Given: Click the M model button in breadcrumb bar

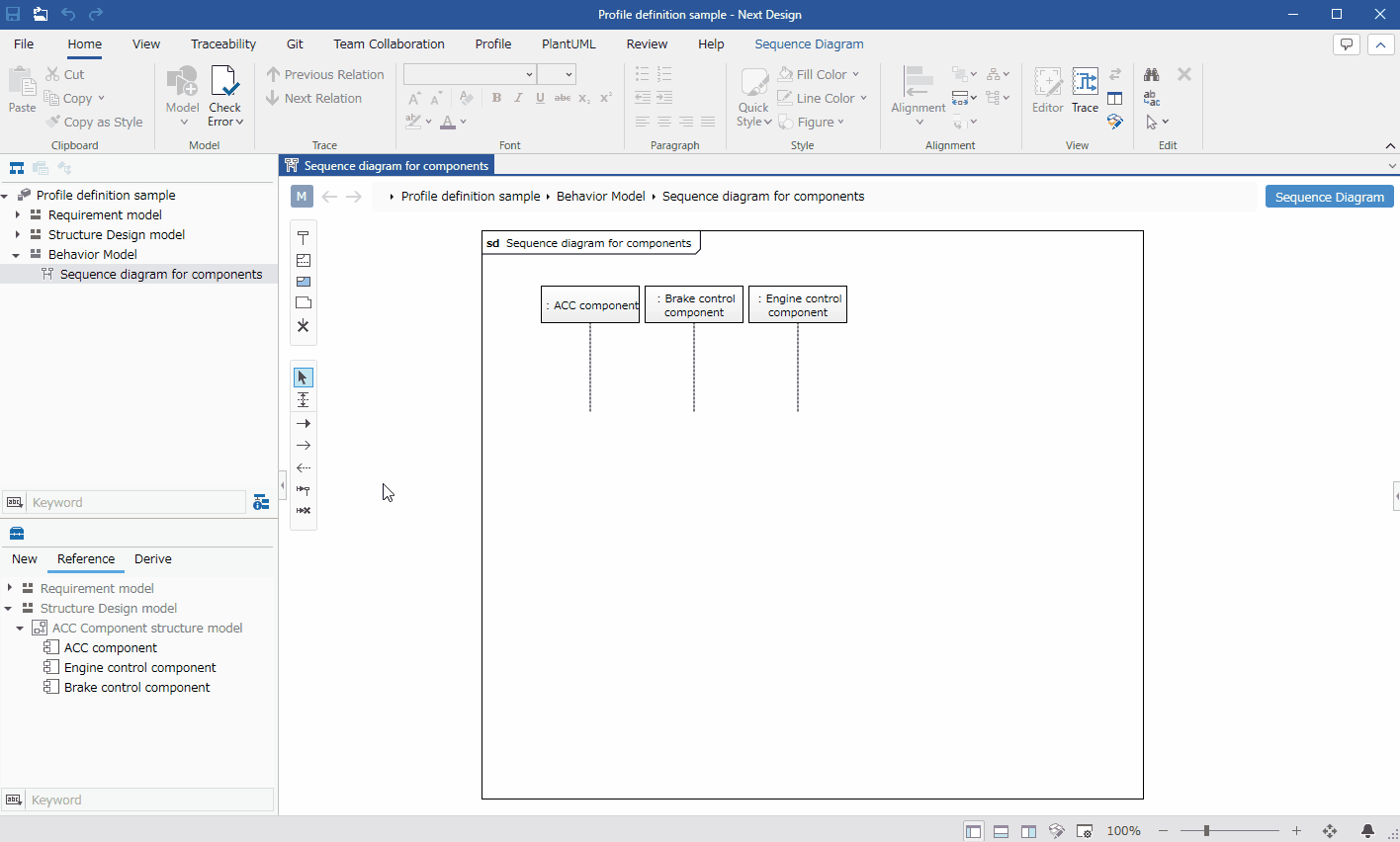Looking at the screenshot, I should pos(302,197).
